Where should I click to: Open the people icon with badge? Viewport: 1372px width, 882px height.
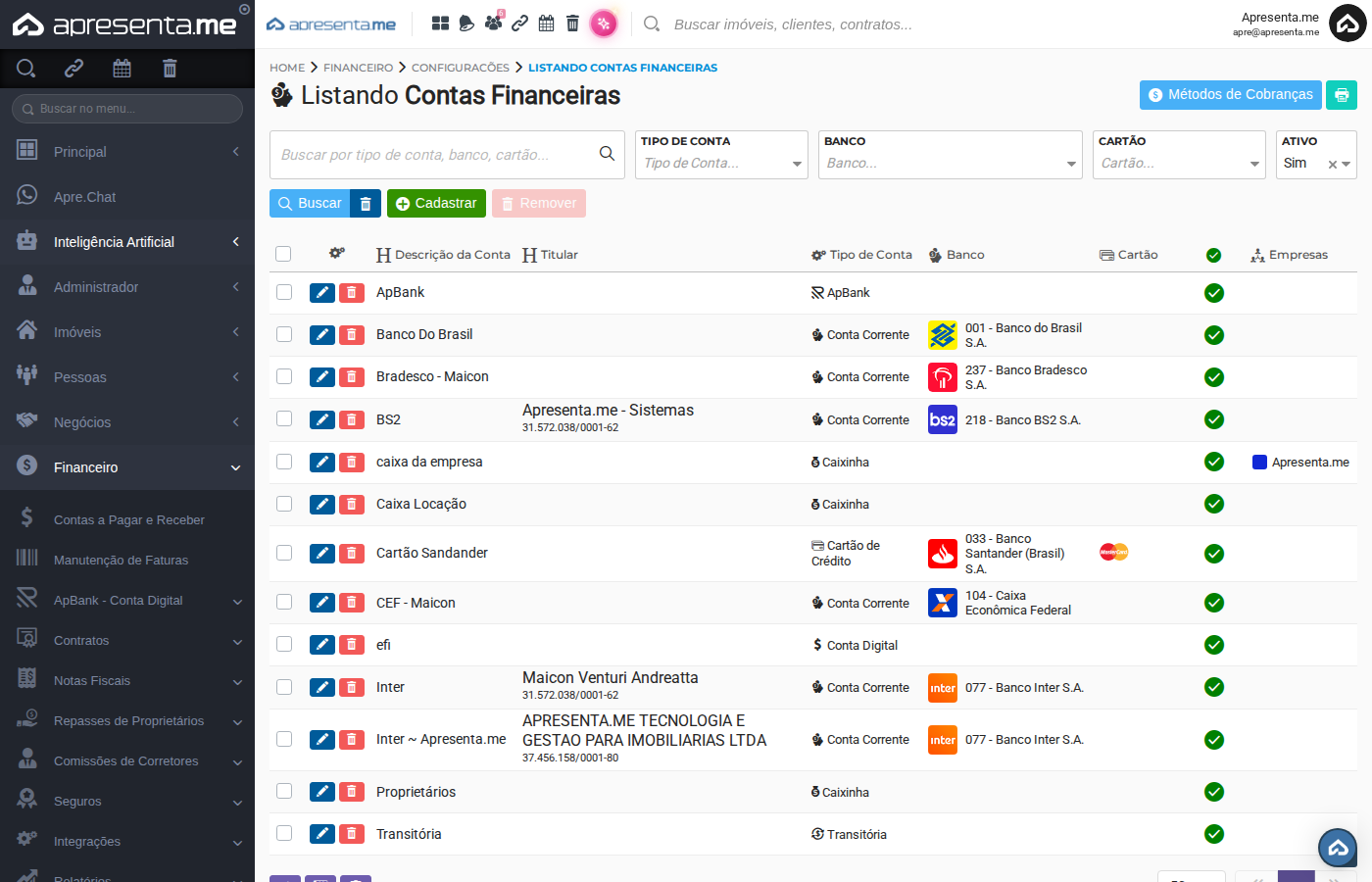(493, 23)
